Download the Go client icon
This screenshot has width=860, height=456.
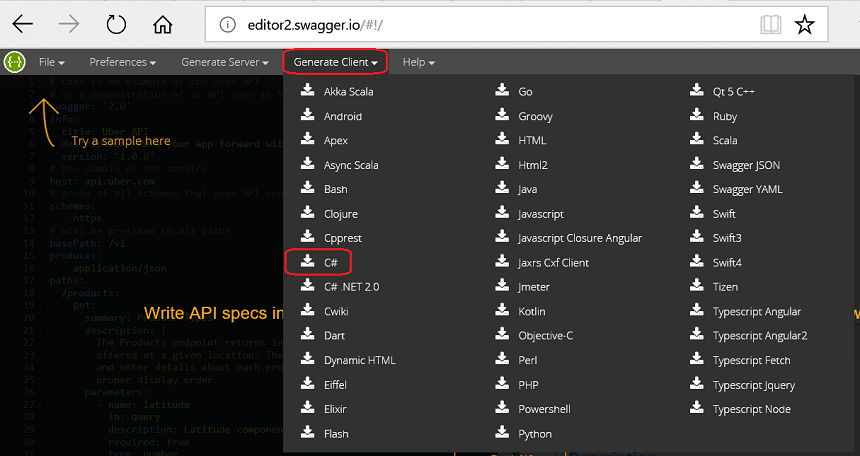pos(502,89)
